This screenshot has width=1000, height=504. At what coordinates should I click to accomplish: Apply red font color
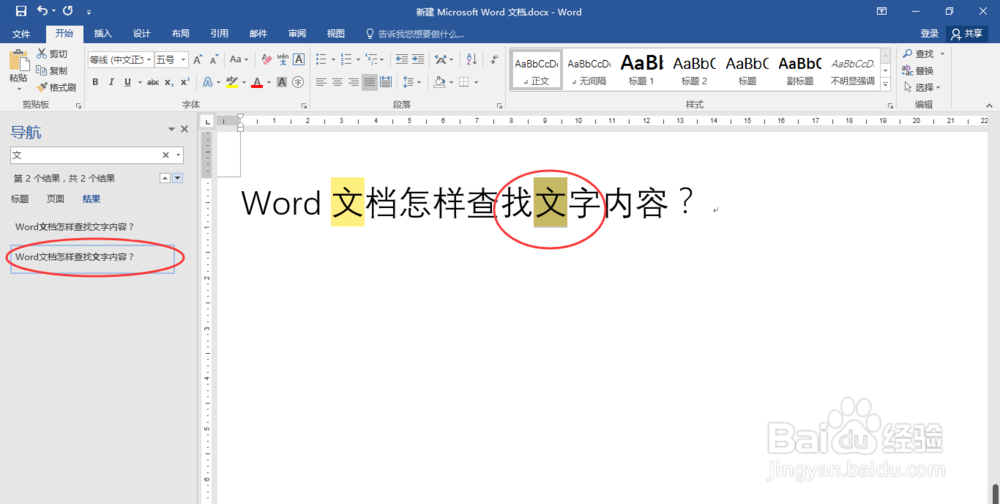click(257, 82)
